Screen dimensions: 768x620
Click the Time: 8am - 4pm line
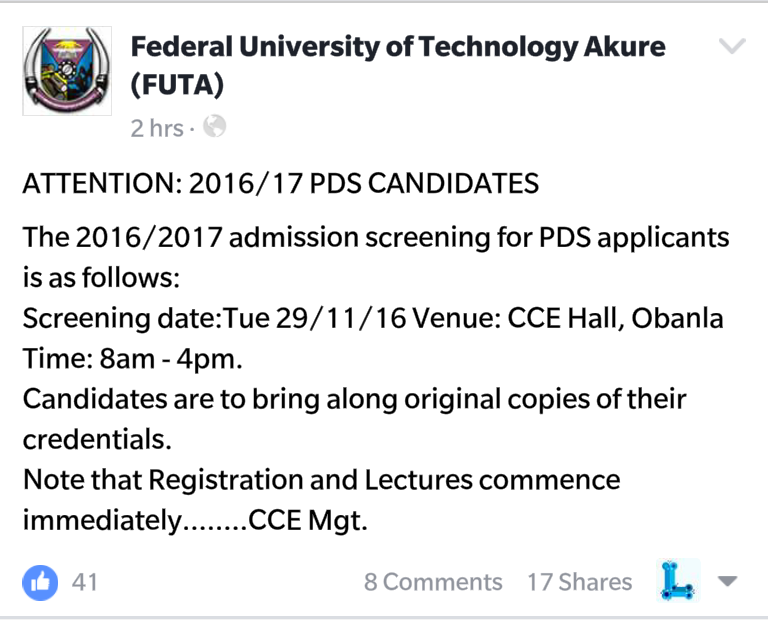click(x=132, y=359)
